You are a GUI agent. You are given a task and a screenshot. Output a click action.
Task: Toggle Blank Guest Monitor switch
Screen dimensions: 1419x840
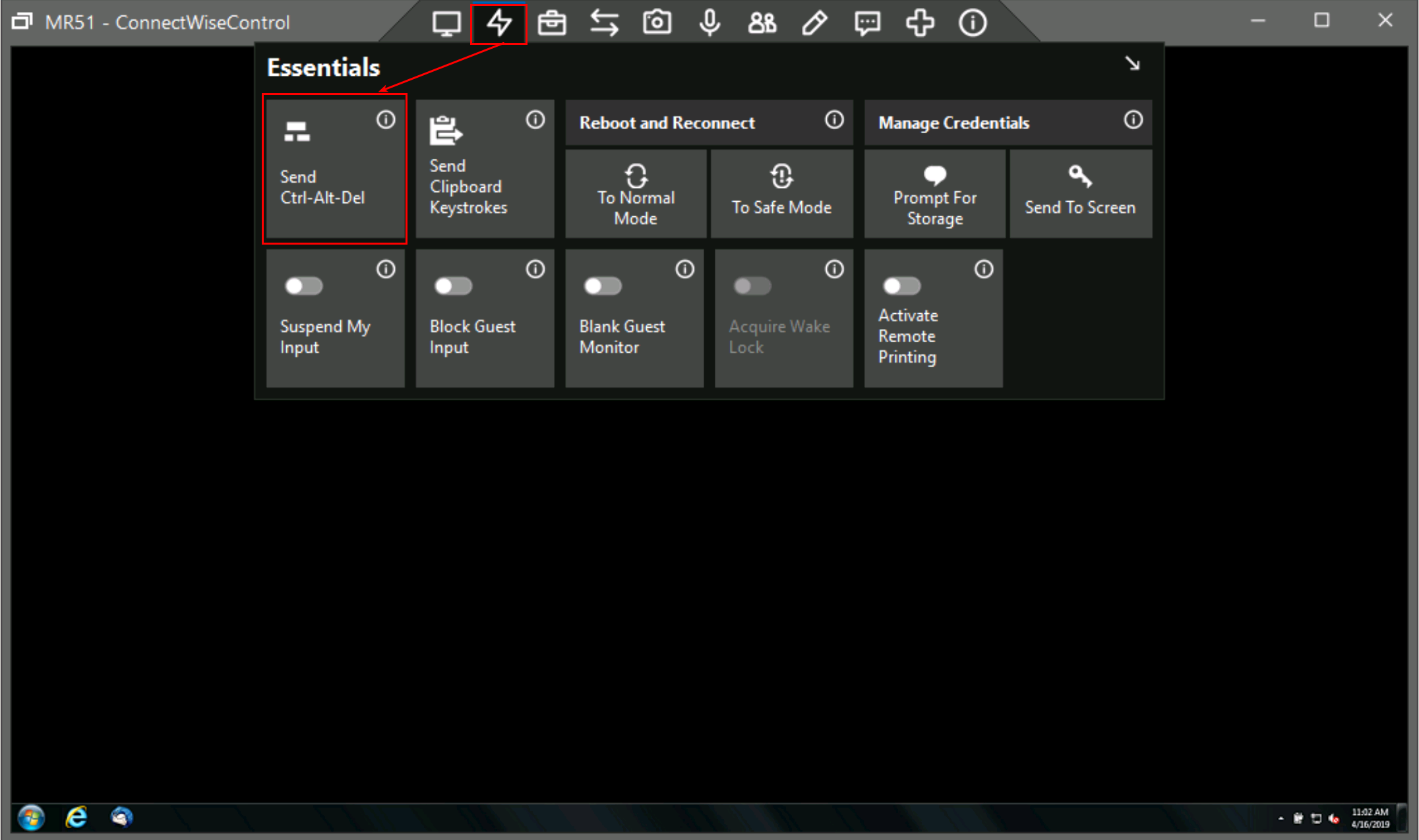[x=603, y=286]
